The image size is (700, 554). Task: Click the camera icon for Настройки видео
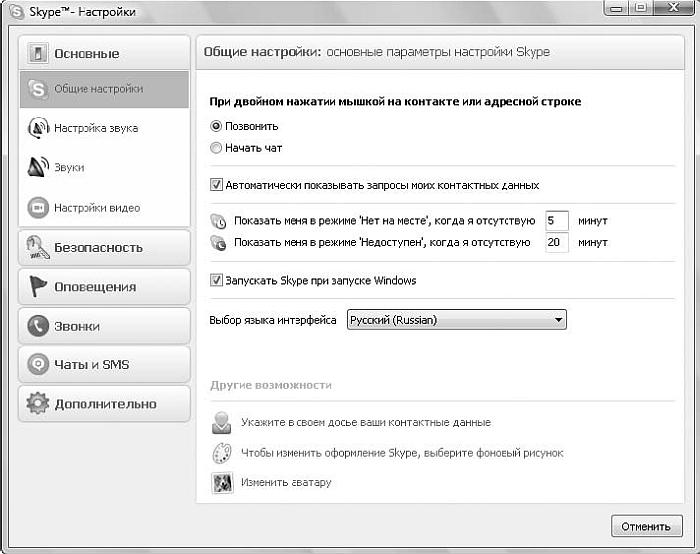click(x=38, y=208)
